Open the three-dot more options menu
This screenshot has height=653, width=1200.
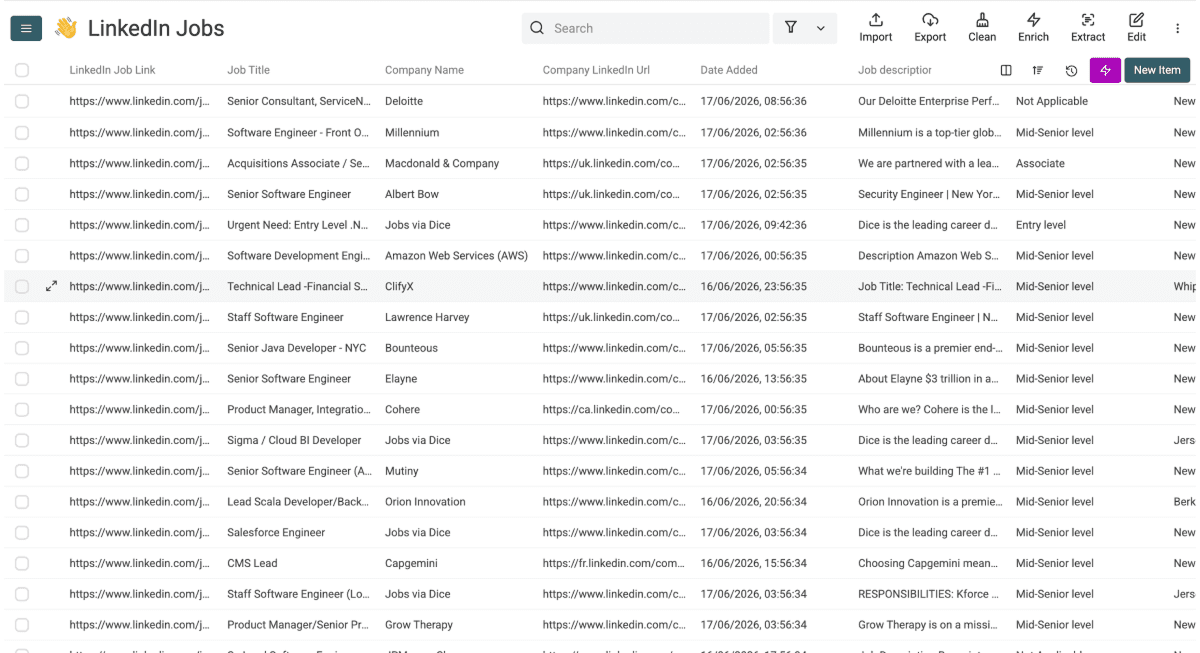(x=1178, y=29)
